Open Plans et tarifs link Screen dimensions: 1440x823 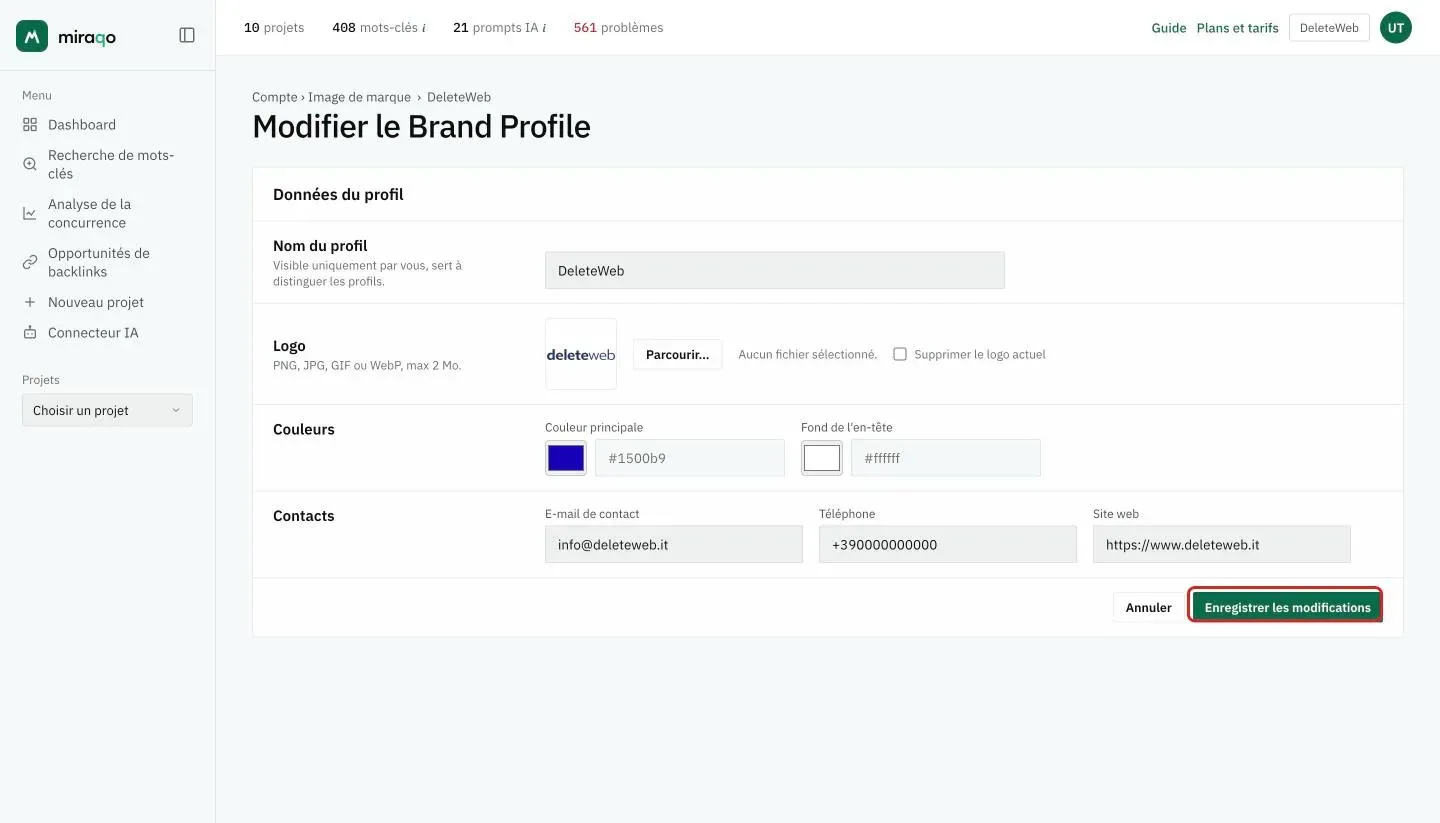tap(1237, 28)
